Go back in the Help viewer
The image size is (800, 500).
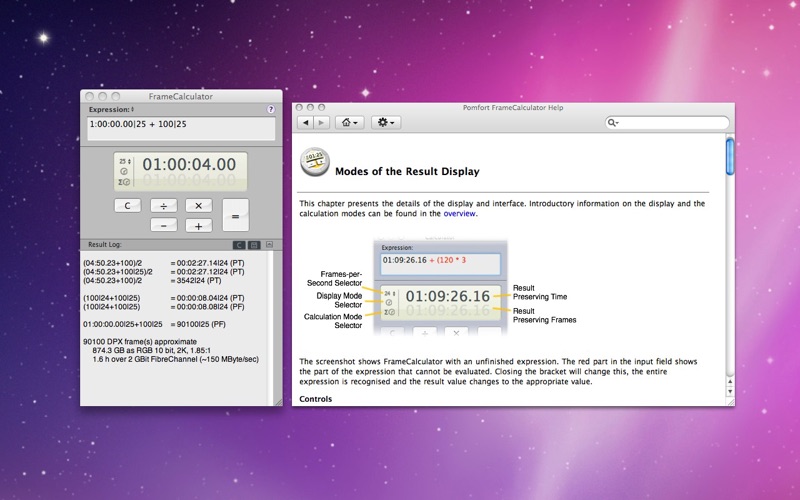click(x=306, y=122)
